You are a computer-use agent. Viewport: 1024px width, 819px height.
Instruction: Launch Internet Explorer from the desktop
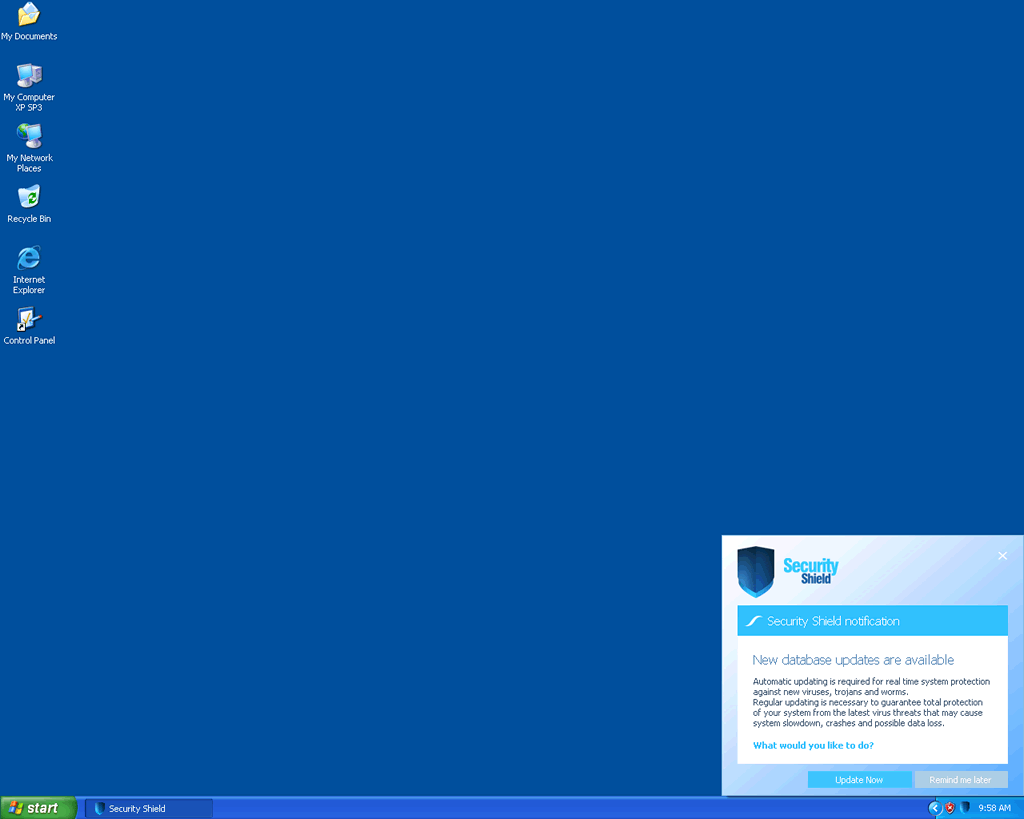[x=29, y=258]
